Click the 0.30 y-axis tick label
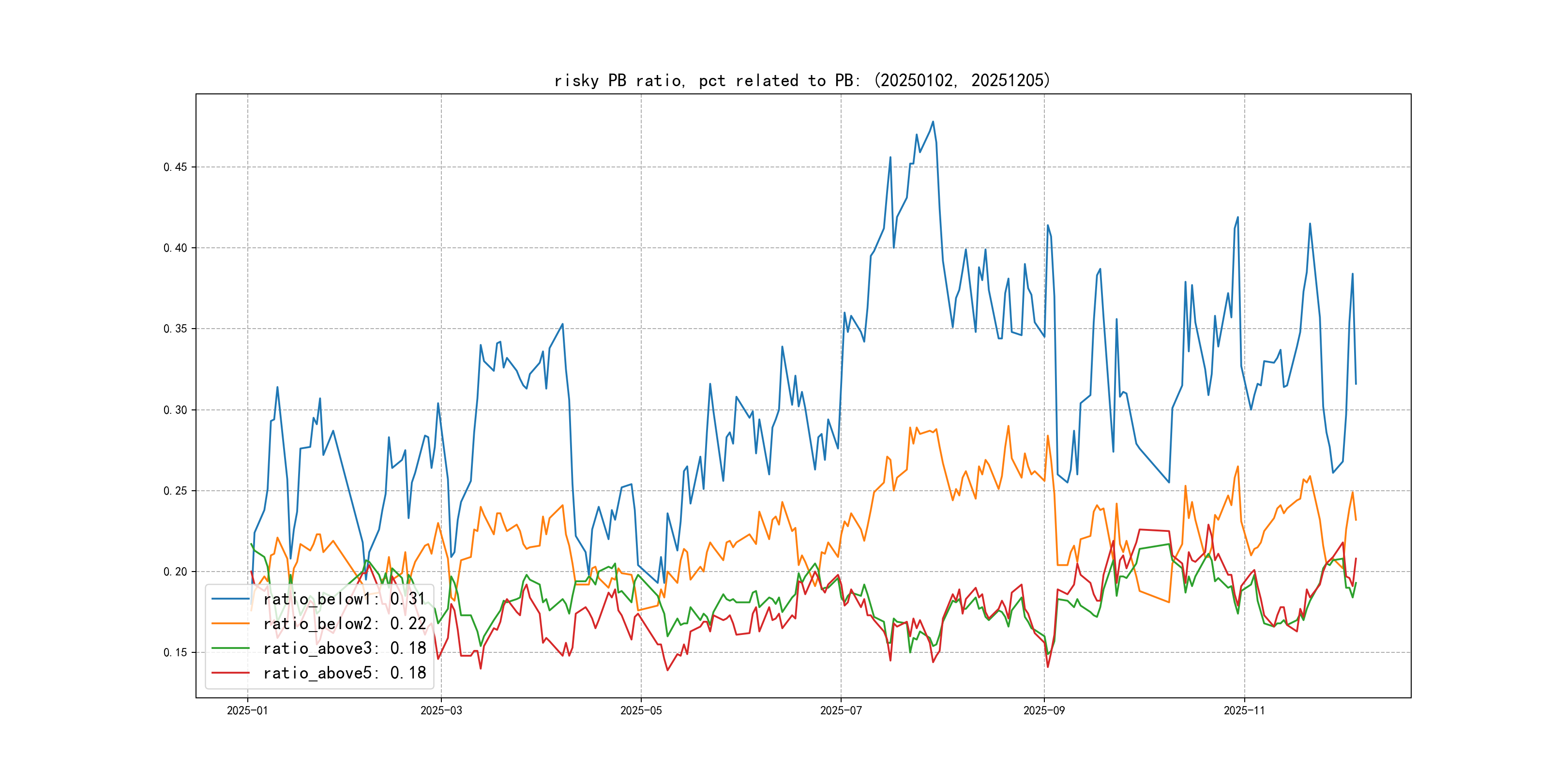This screenshot has width=1568, height=784. pos(175,410)
